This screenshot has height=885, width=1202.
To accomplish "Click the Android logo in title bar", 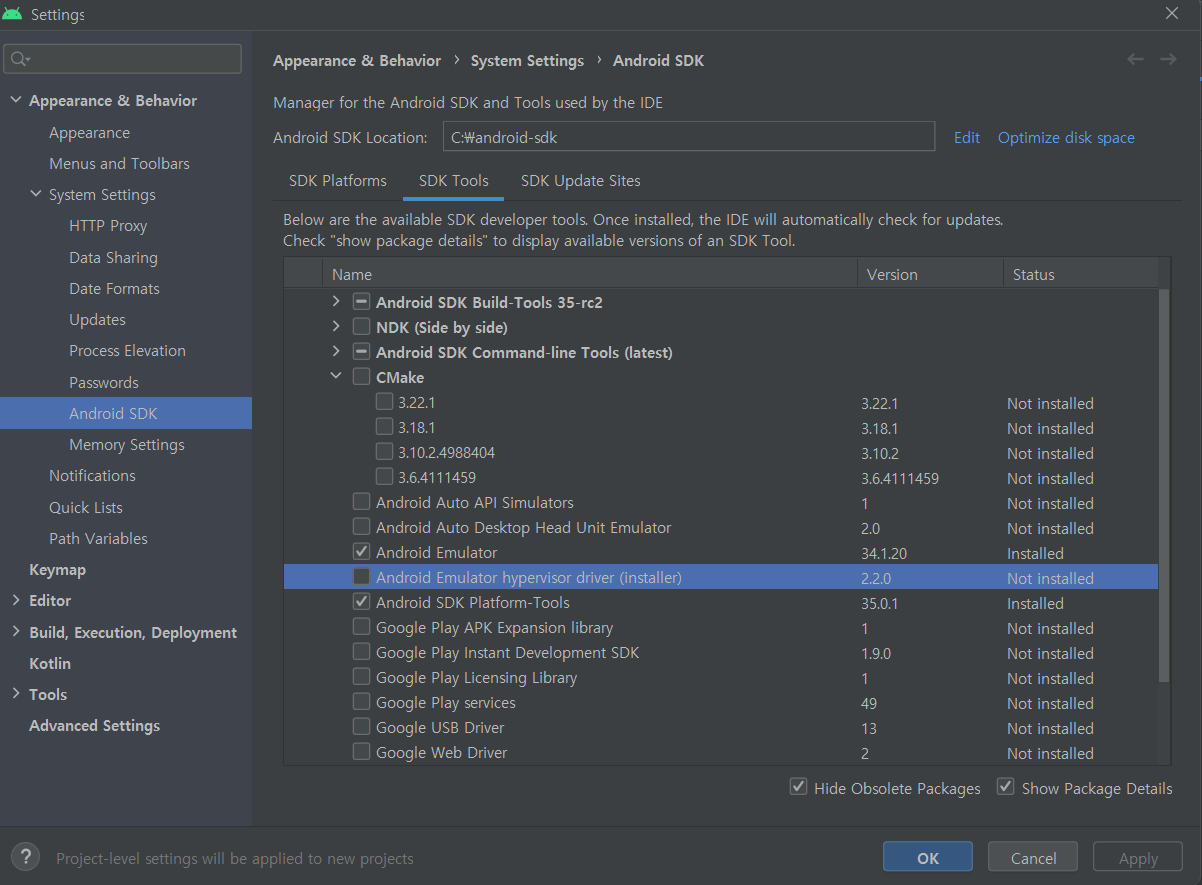I will [x=13, y=14].
